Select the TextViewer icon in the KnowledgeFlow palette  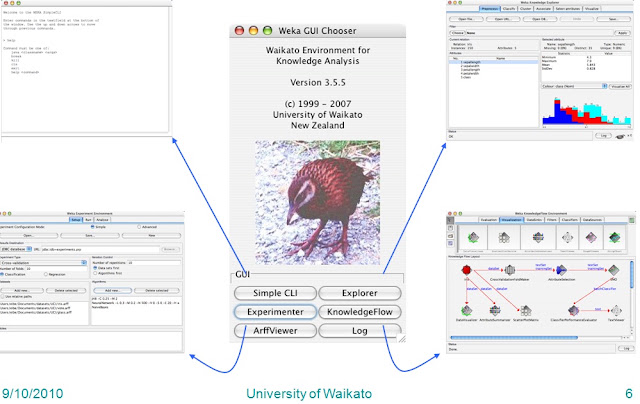click(x=567, y=238)
